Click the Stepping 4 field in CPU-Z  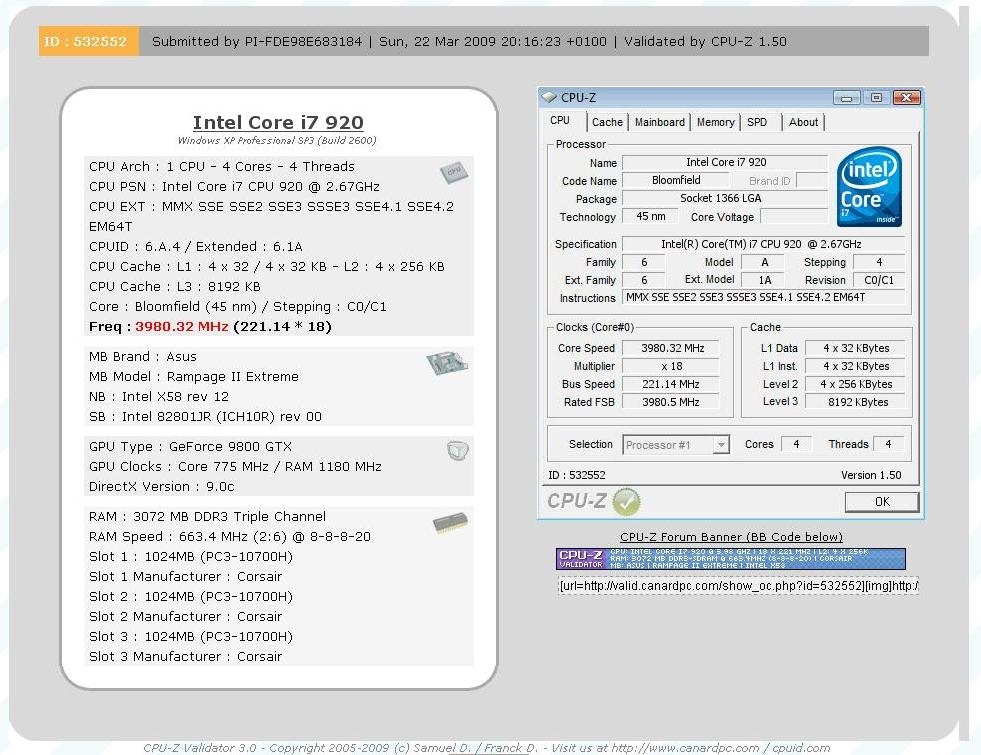pos(878,263)
